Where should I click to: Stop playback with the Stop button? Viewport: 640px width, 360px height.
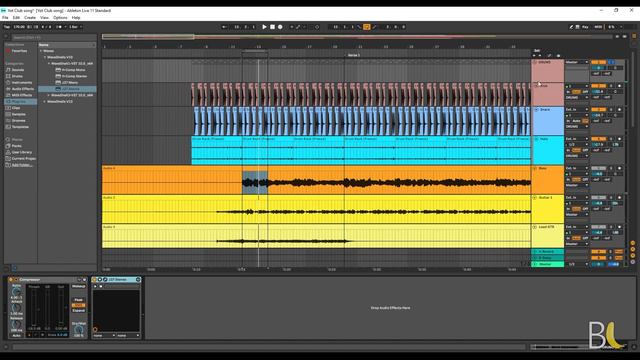[x=272, y=27]
